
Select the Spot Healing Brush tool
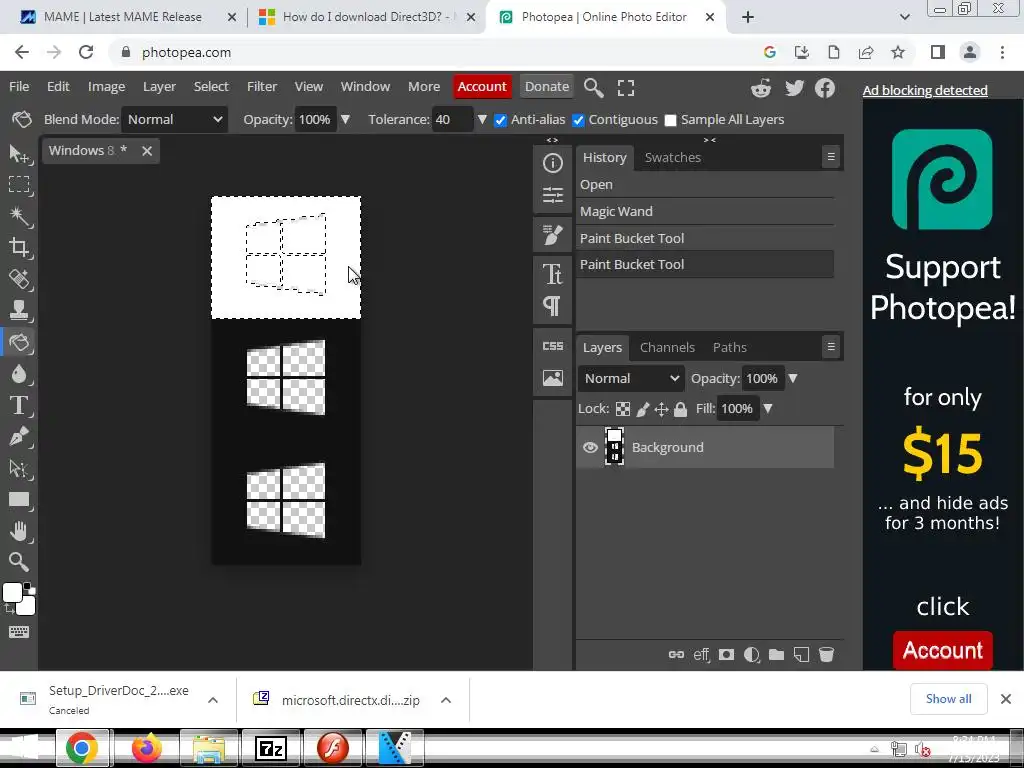pyautogui.click(x=19, y=279)
